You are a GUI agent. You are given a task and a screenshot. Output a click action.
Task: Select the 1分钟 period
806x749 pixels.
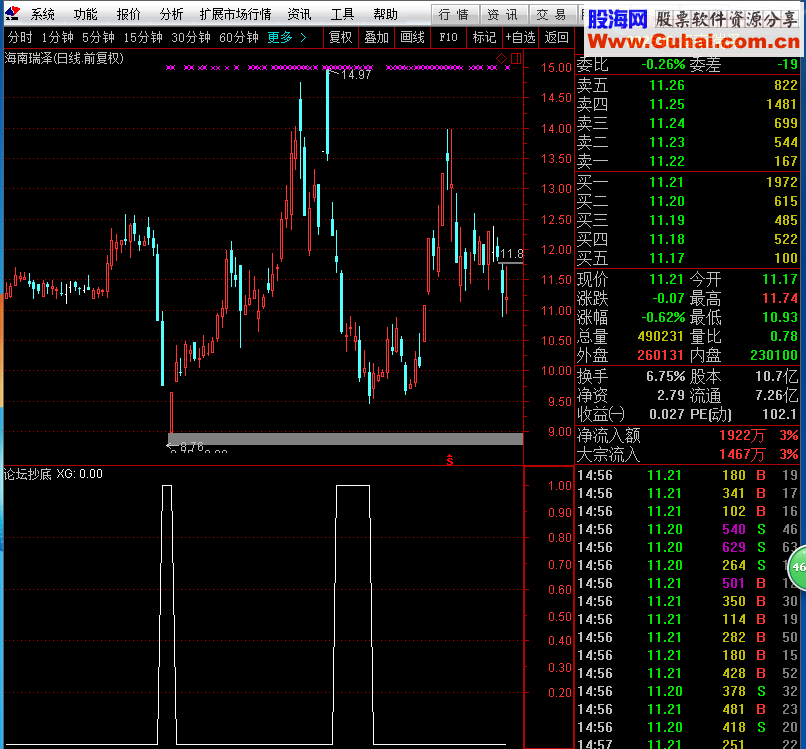[58, 38]
